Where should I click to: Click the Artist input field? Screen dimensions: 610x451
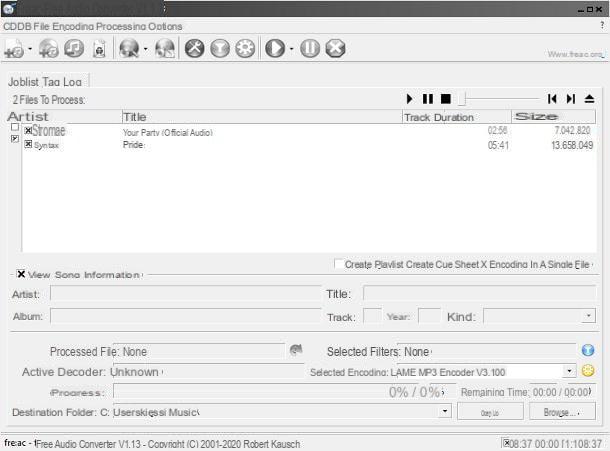[186, 293]
